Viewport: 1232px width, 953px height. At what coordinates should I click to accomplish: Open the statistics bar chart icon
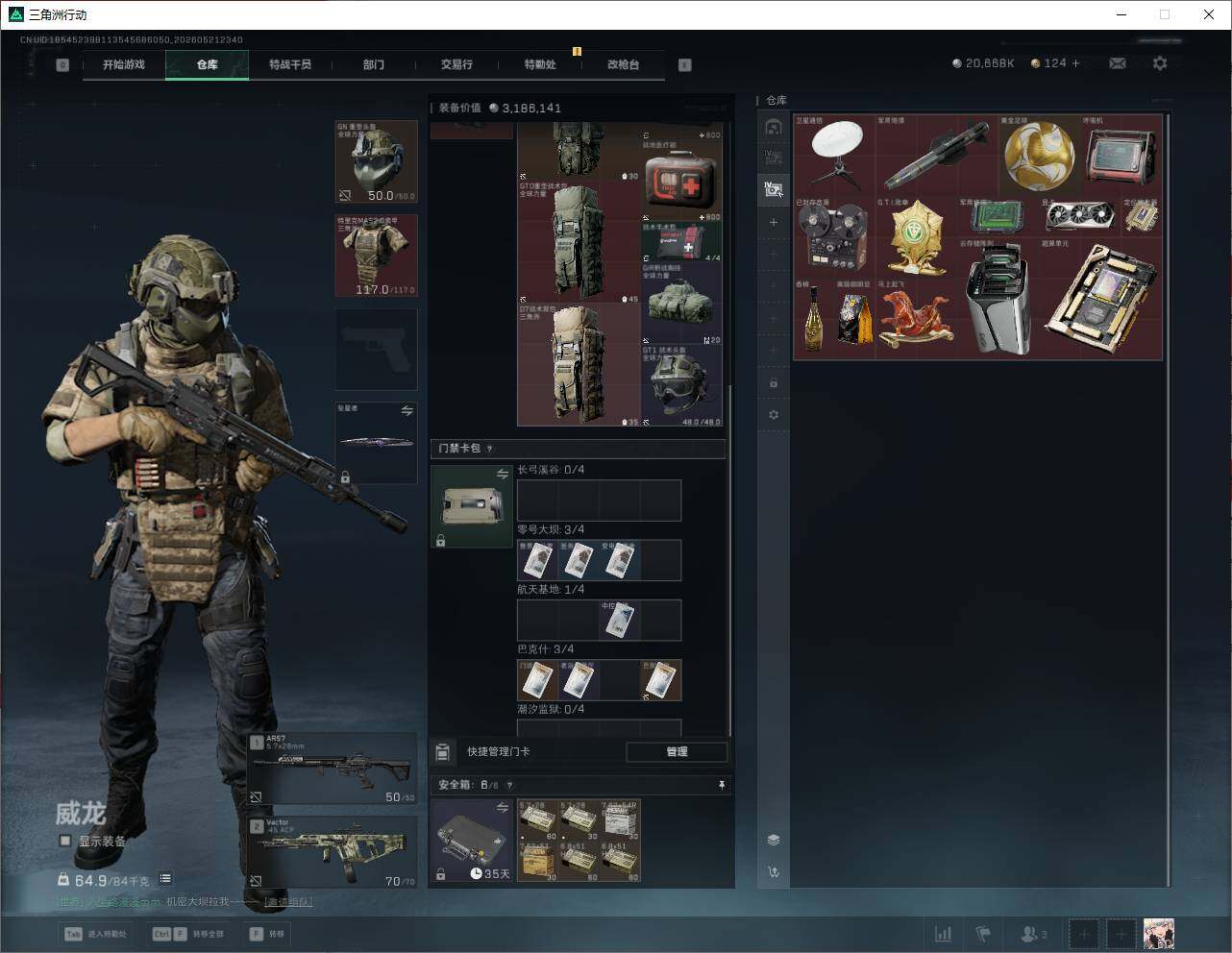[944, 933]
